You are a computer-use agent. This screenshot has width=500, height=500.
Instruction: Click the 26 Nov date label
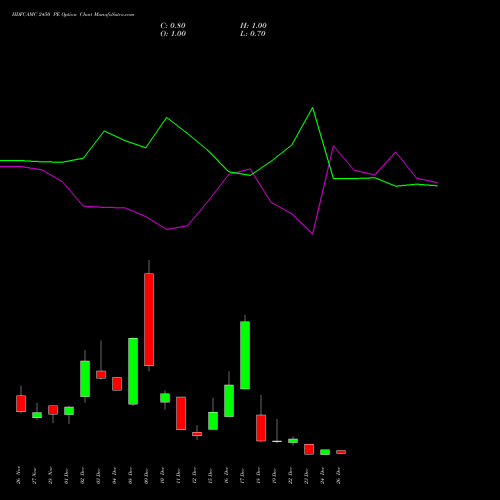click(18, 475)
